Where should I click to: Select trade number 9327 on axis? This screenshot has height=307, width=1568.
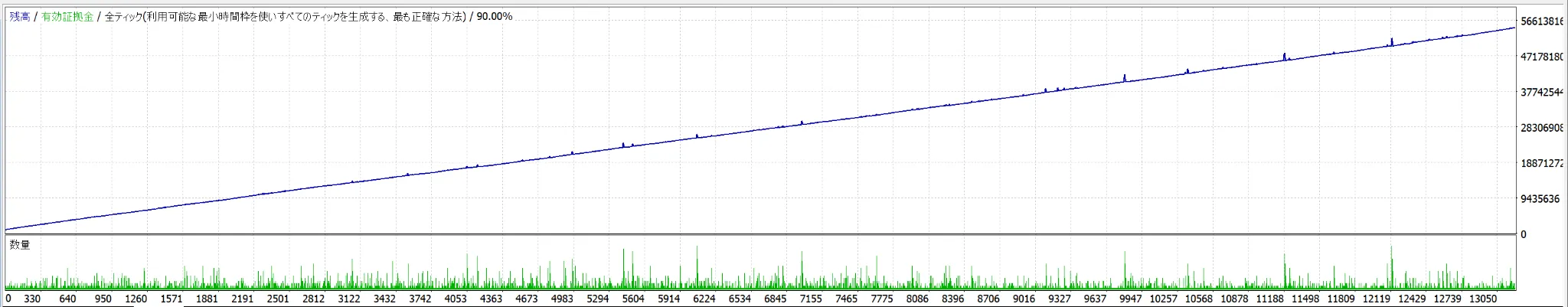tap(1059, 299)
